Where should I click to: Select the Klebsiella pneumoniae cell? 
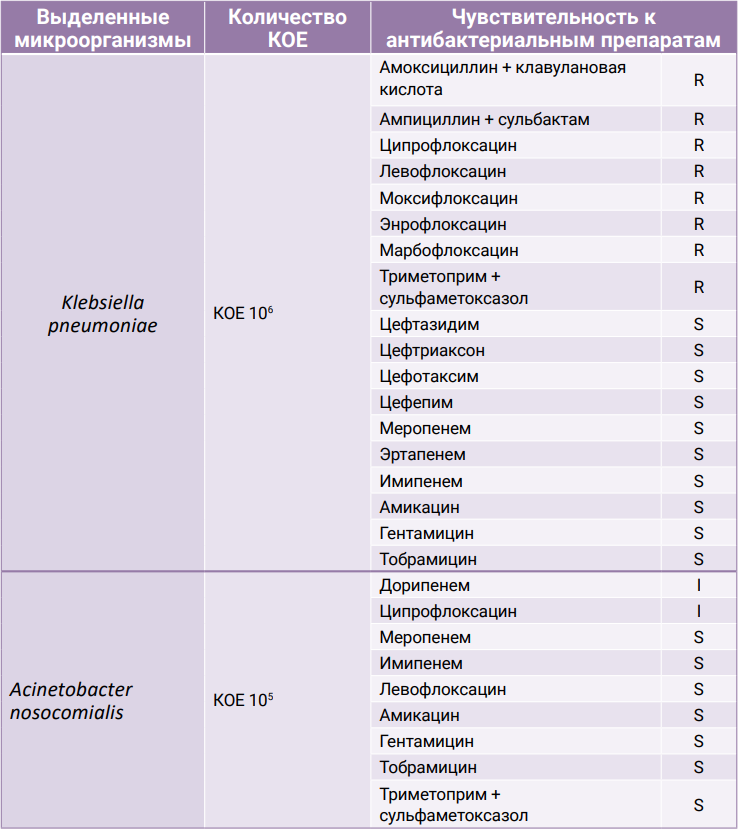[102, 313]
